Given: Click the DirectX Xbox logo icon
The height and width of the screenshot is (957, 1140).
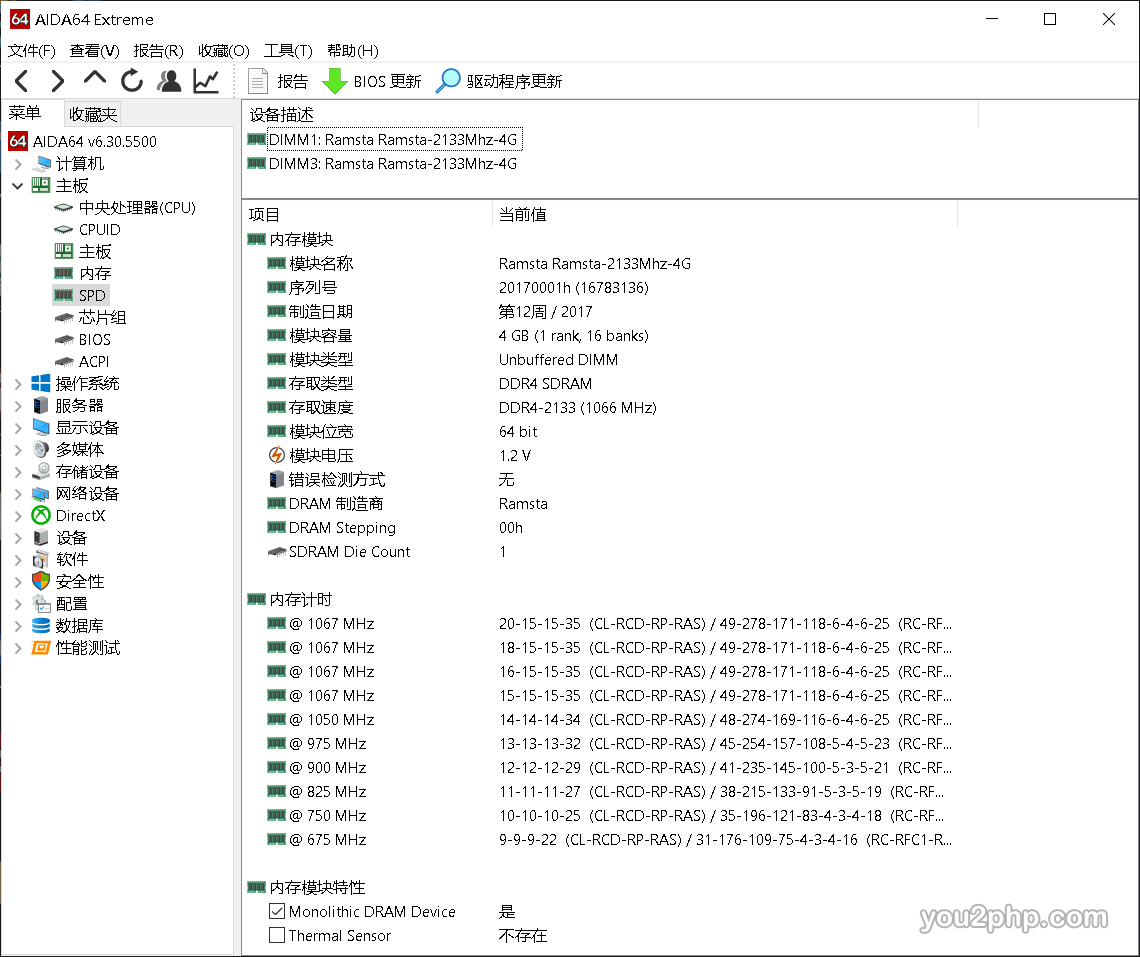Looking at the screenshot, I should click(x=41, y=516).
